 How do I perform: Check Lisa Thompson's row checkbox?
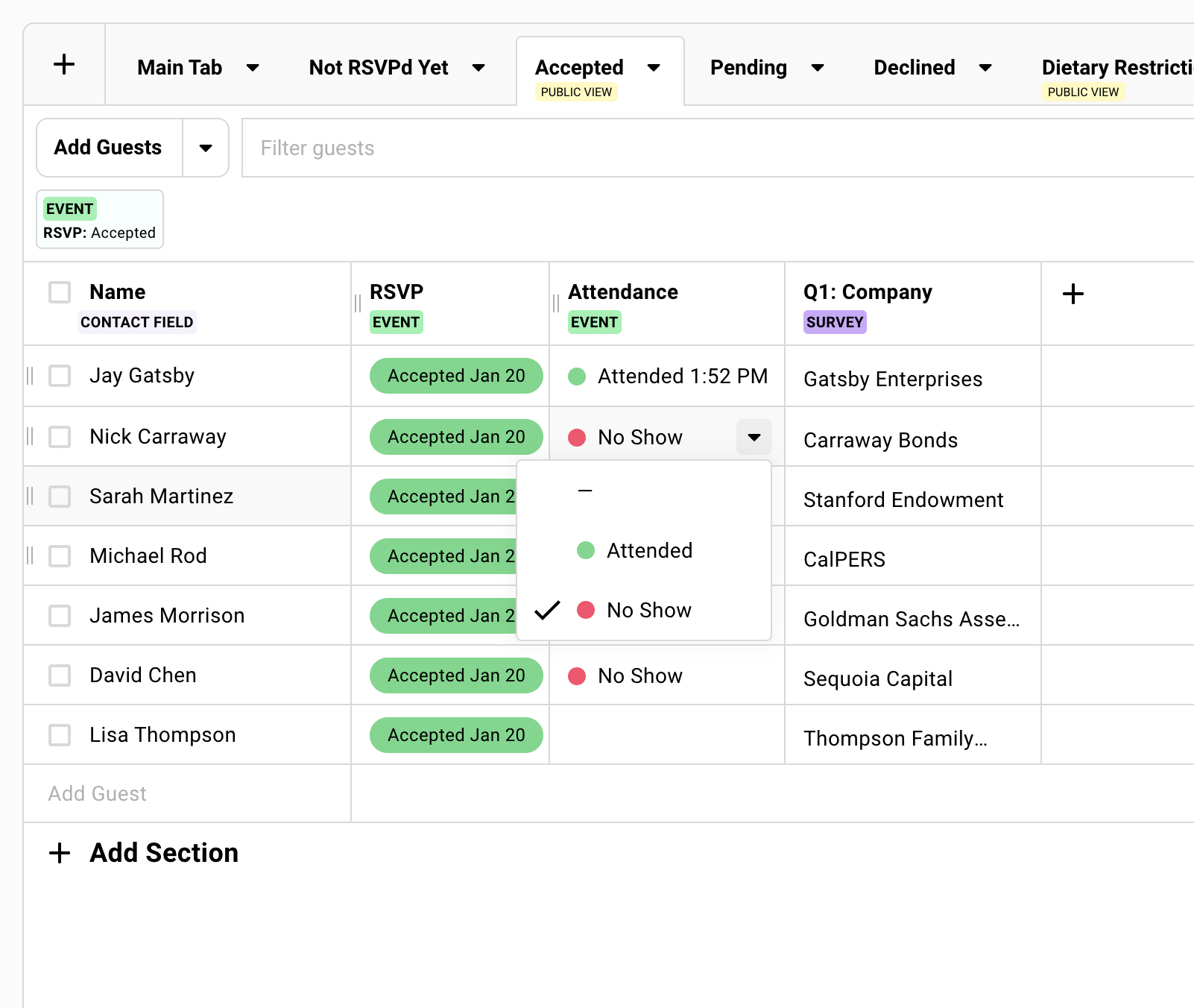[59, 735]
